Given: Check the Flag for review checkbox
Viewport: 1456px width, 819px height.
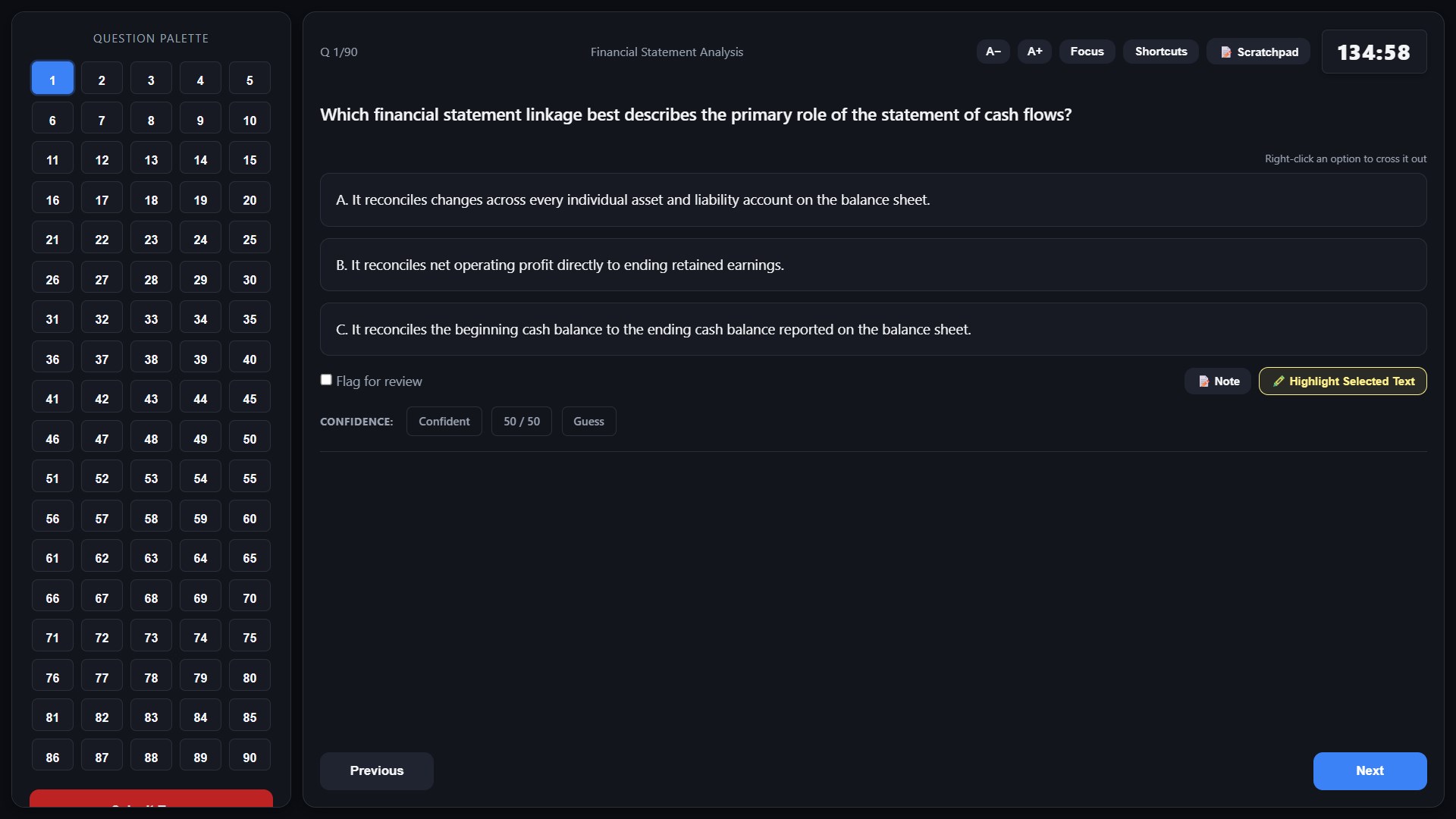Looking at the screenshot, I should [x=326, y=380].
